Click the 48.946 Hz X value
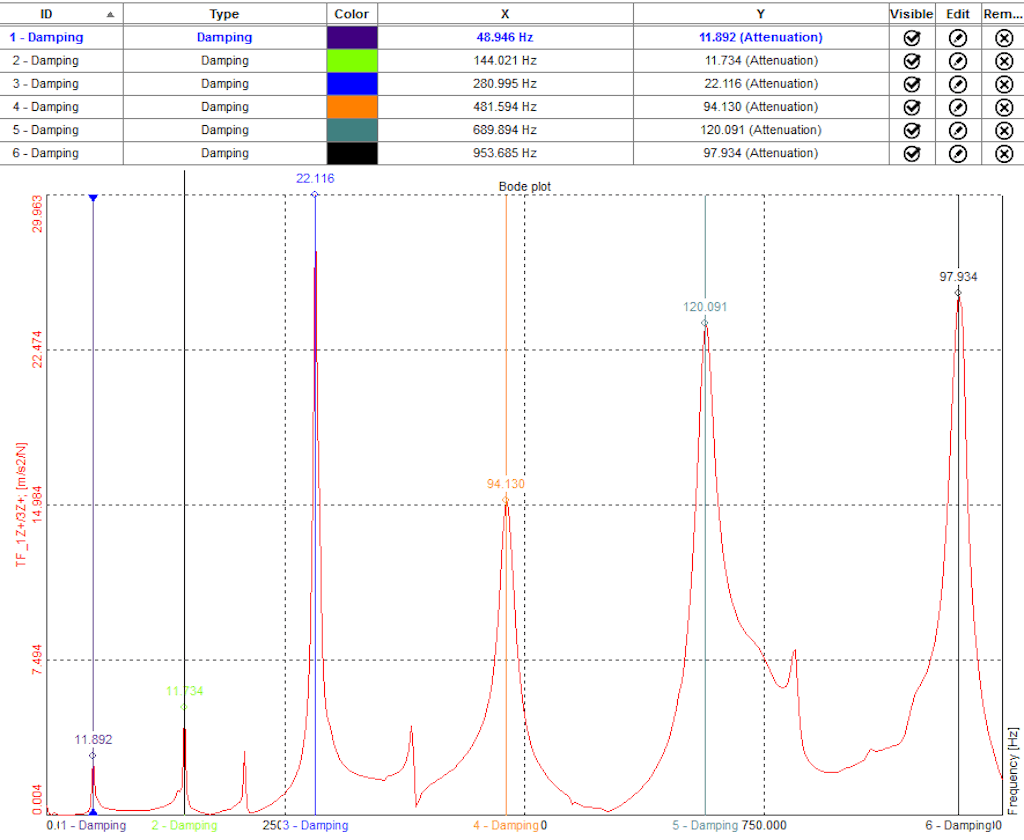Image resolution: width=1024 pixels, height=840 pixels. [505, 37]
